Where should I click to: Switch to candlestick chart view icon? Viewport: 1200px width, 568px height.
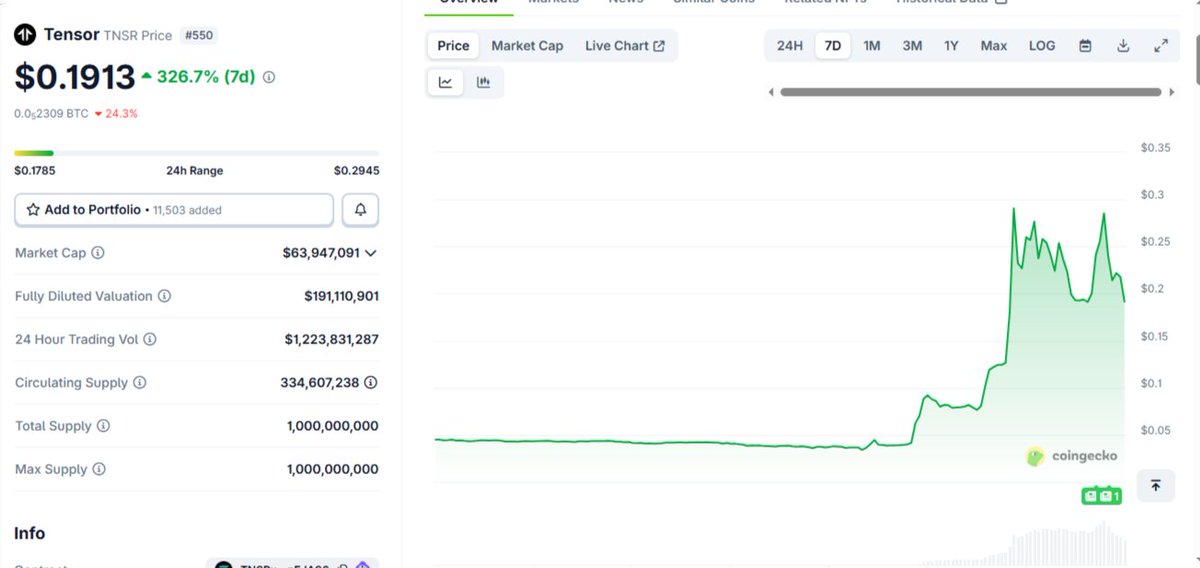click(x=484, y=83)
